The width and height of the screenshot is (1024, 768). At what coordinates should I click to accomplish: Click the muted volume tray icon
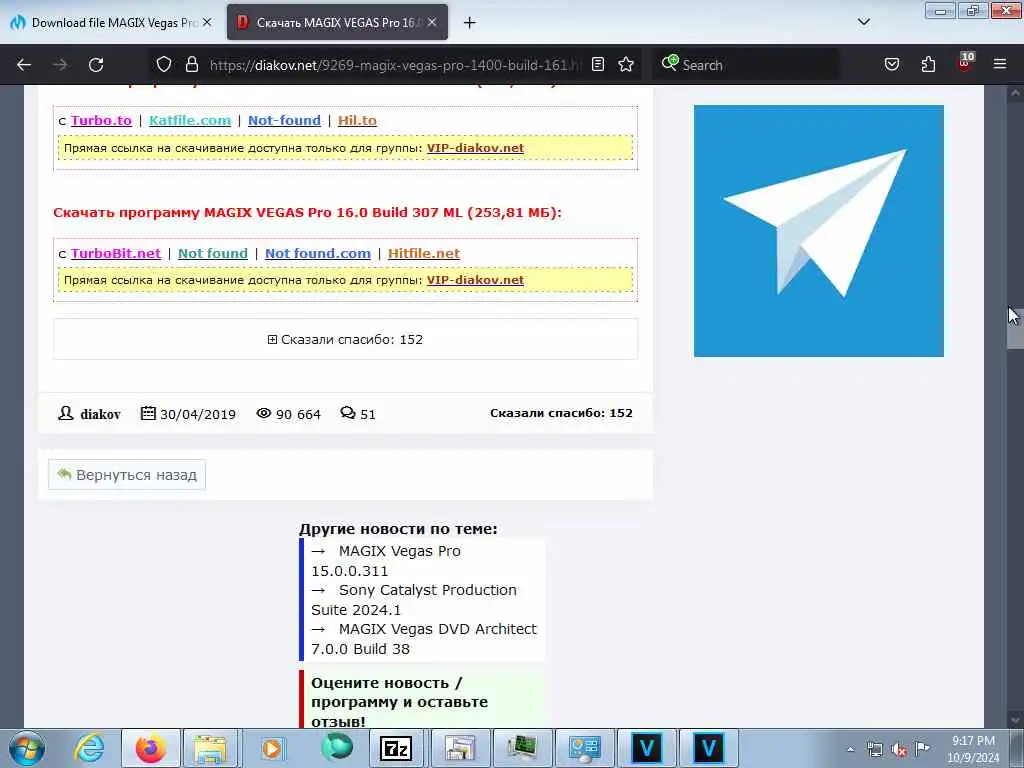click(899, 750)
